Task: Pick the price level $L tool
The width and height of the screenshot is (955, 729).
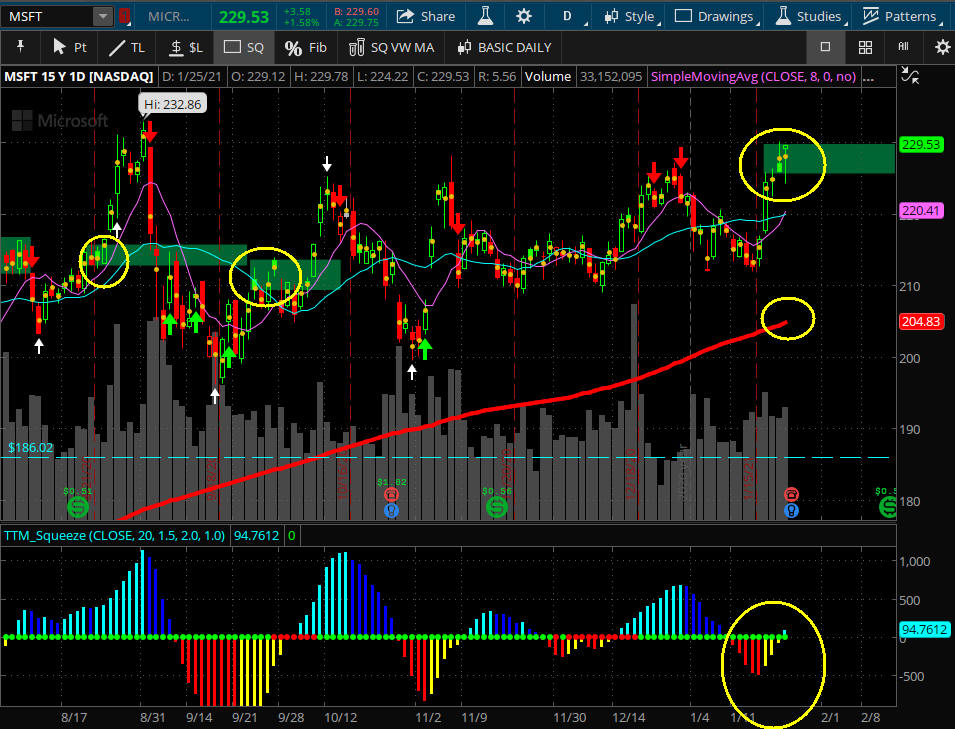Action: pos(185,47)
